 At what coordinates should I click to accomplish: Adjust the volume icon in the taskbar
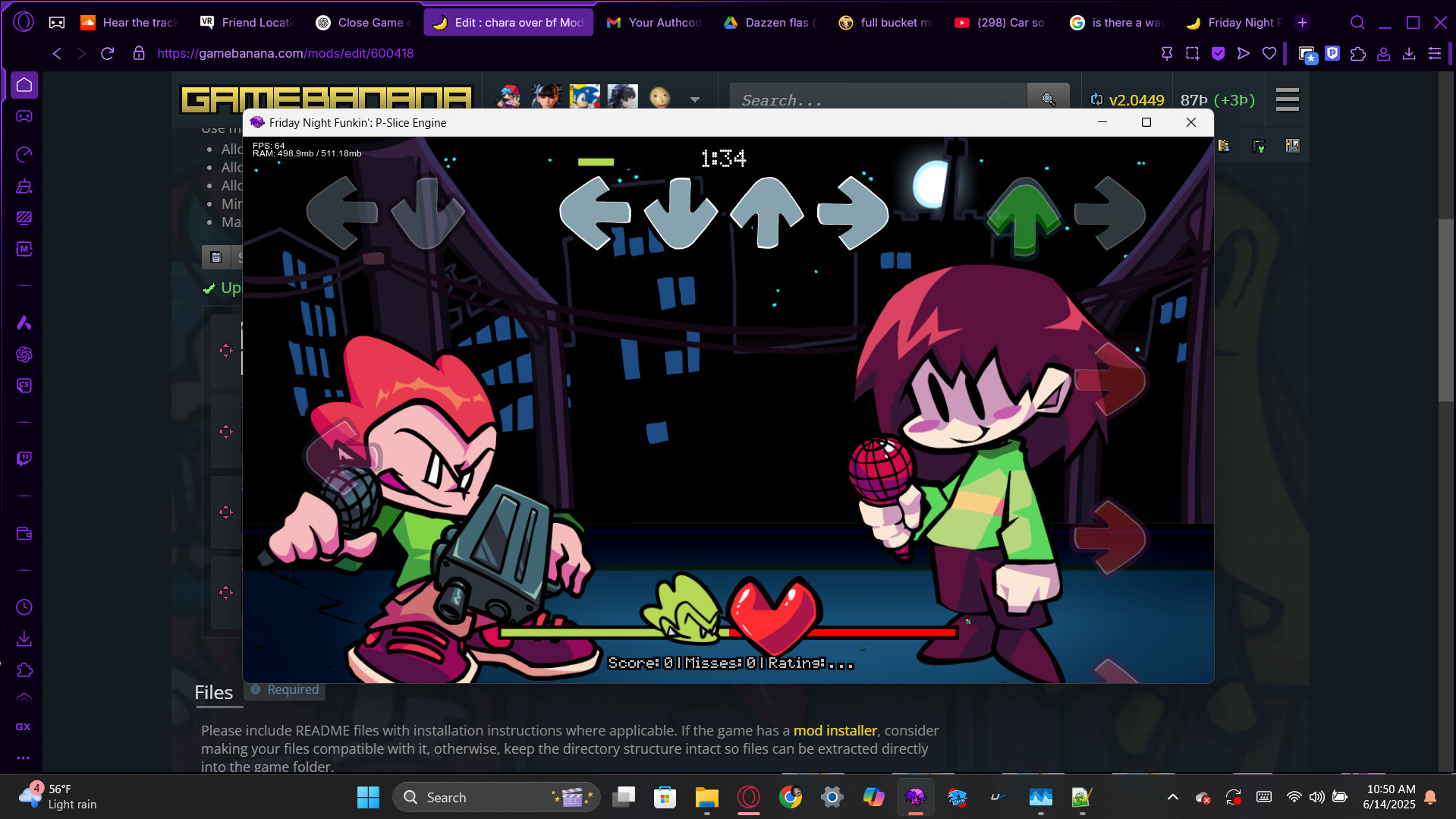pyautogui.click(x=1316, y=797)
